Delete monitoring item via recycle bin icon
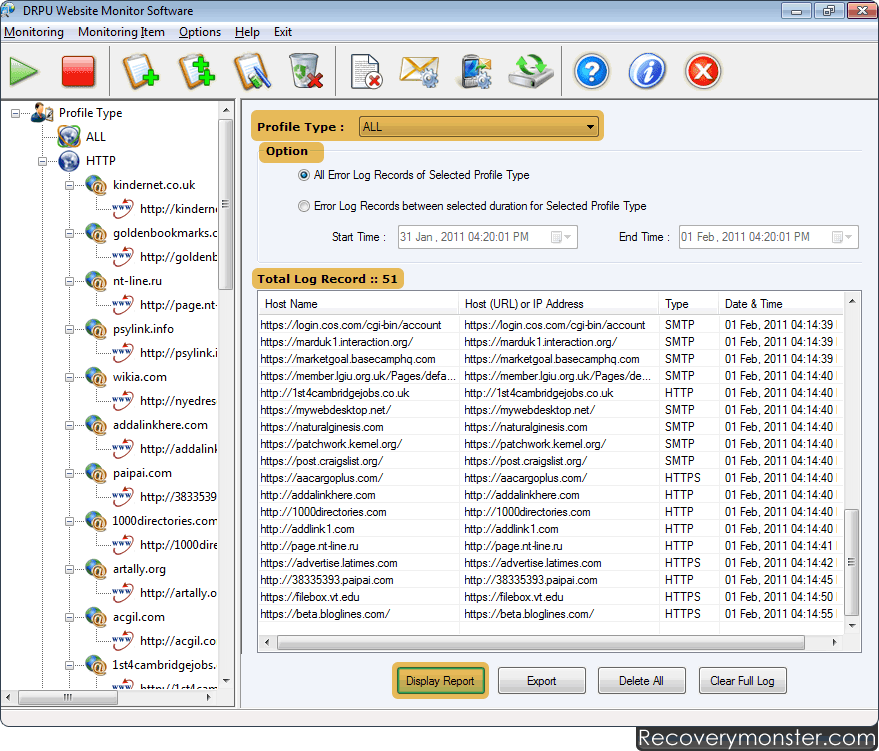 (306, 71)
